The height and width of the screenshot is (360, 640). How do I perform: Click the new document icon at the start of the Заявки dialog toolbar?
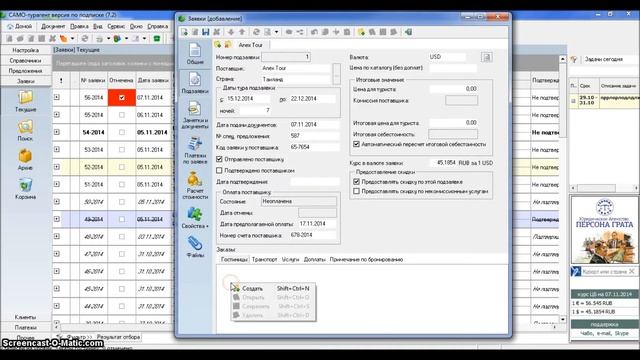[x=184, y=32]
